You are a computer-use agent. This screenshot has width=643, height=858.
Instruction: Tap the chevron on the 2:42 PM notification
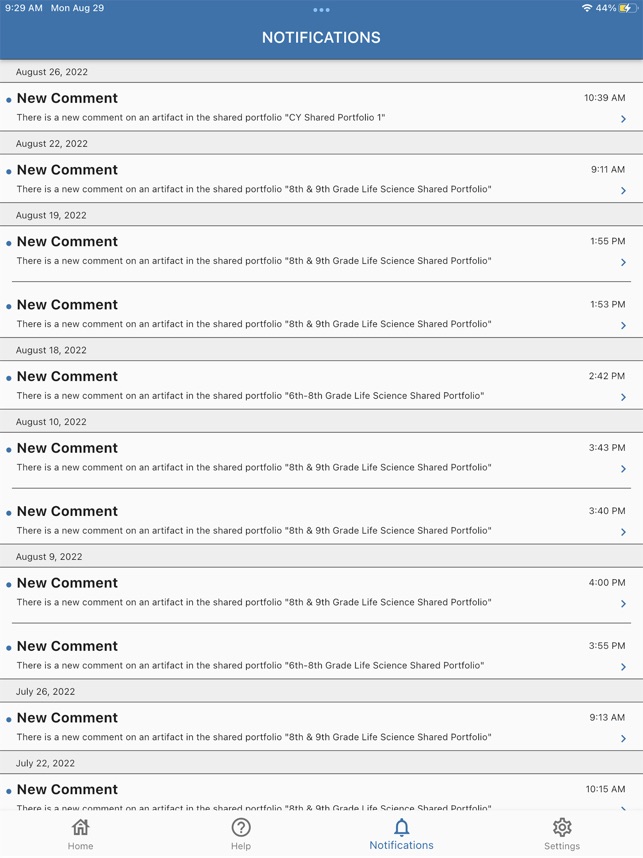click(x=623, y=397)
